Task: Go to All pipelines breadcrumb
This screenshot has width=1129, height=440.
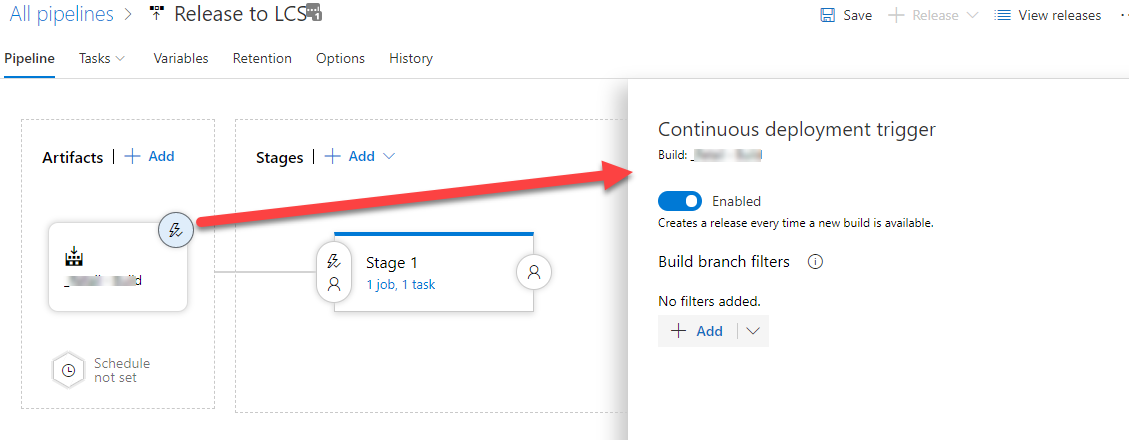Action: pyautogui.click(x=61, y=14)
